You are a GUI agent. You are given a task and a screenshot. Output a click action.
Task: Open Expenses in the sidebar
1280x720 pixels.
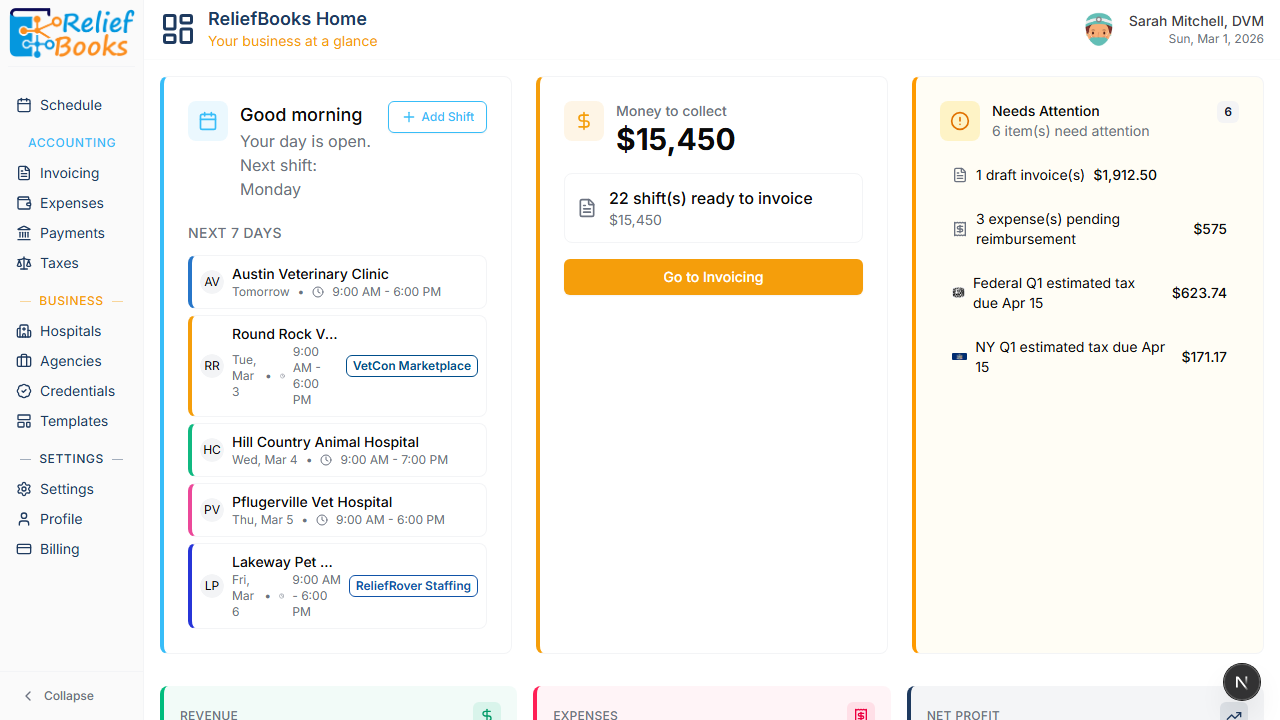click(71, 203)
